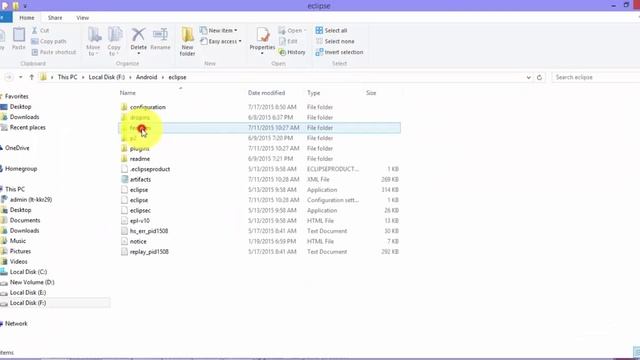Open Videos under This PC
The image size is (640, 360).
(x=18, y=262)
